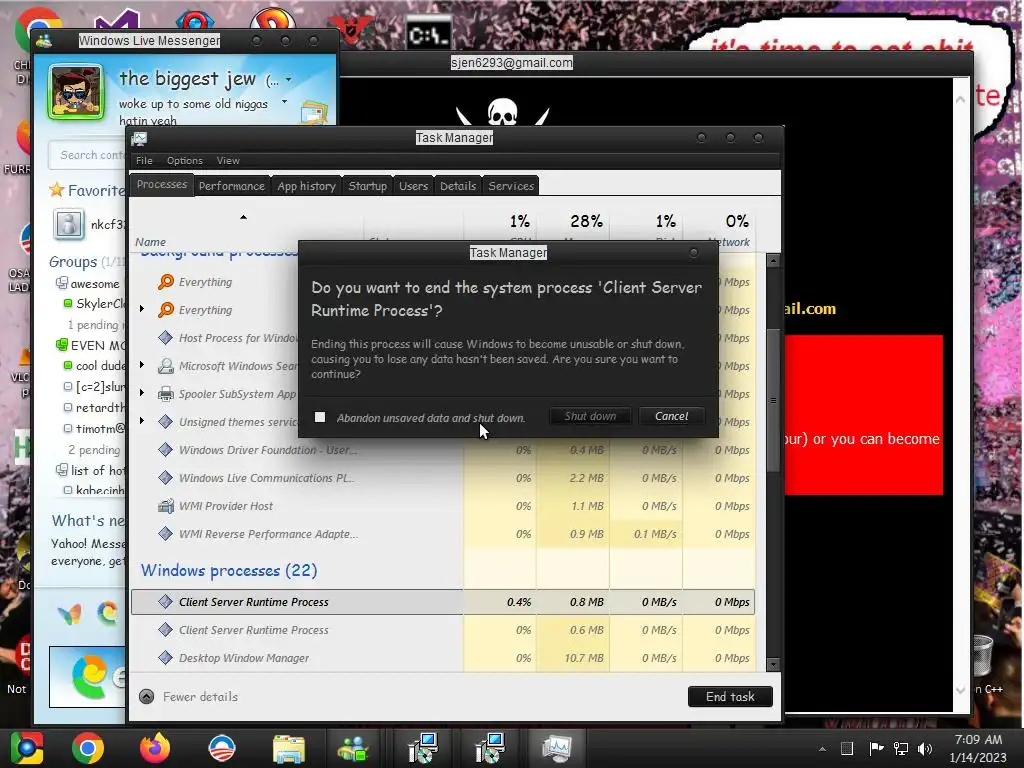
Task: Click Fewer details toggle
Action: pos(188,696)
